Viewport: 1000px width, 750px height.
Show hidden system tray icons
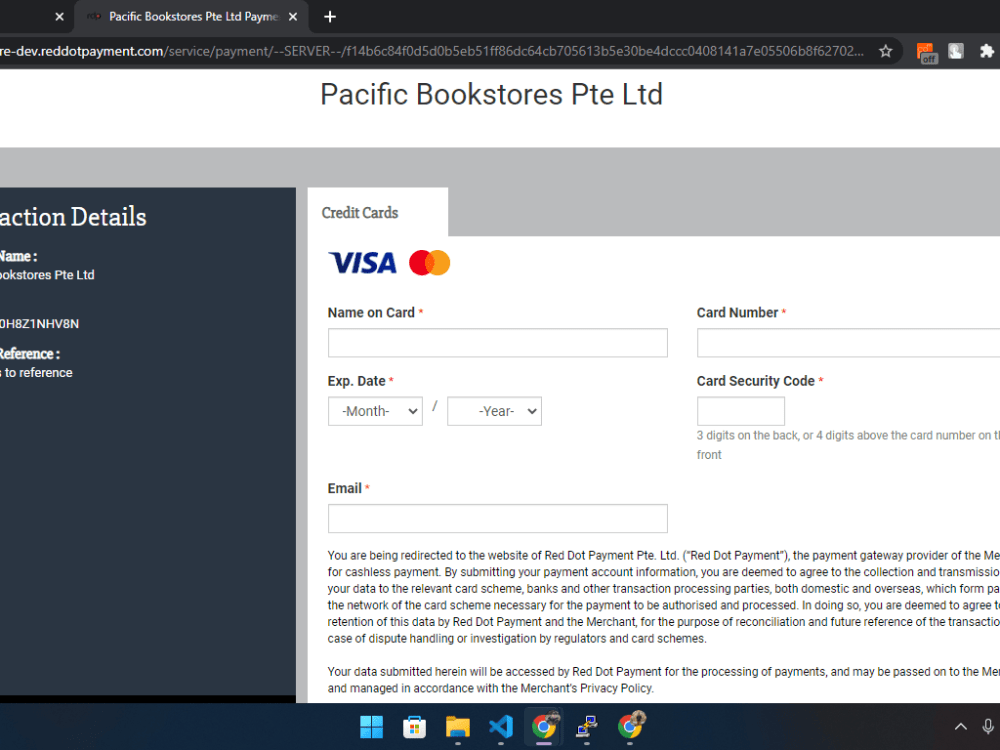tap(960, 726)
